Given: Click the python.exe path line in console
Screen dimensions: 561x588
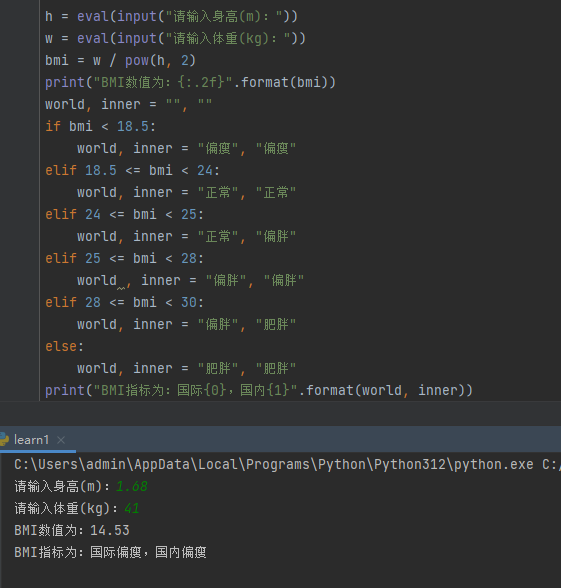Looking at the screenshot, I should 287,464.
